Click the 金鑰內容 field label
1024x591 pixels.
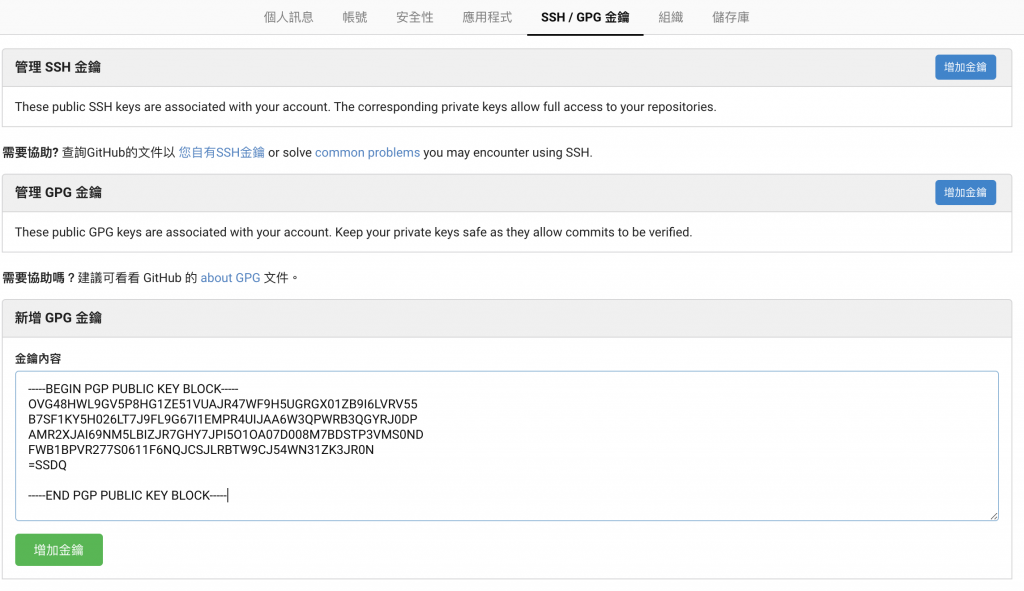(38, 358)
